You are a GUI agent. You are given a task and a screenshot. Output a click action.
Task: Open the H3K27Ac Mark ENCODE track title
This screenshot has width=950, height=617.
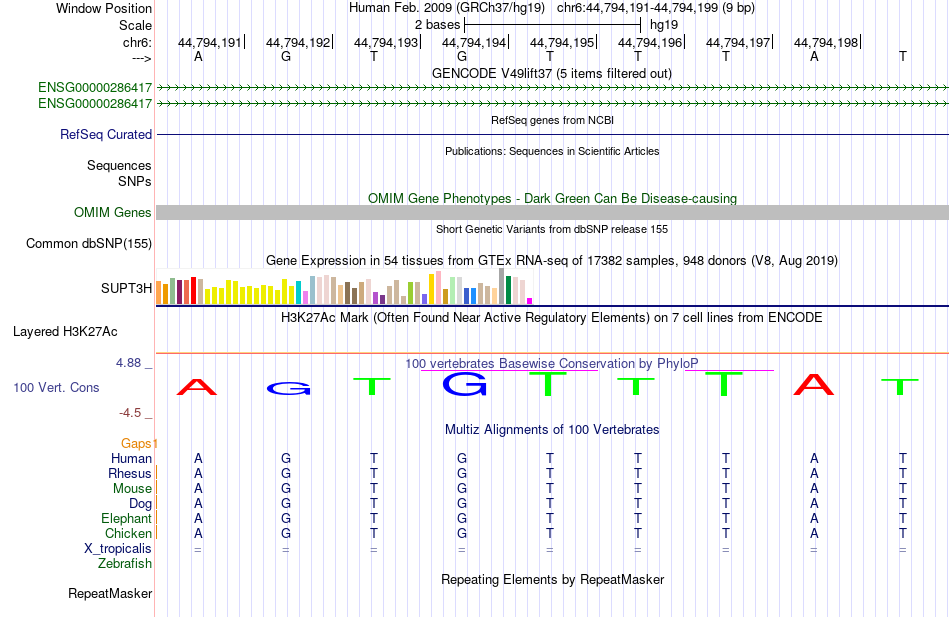point(552,318)
